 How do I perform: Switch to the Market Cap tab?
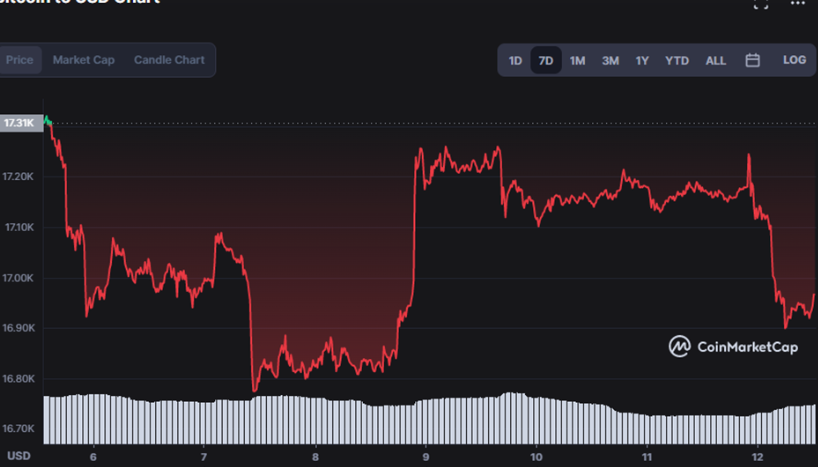pos(83,60)
